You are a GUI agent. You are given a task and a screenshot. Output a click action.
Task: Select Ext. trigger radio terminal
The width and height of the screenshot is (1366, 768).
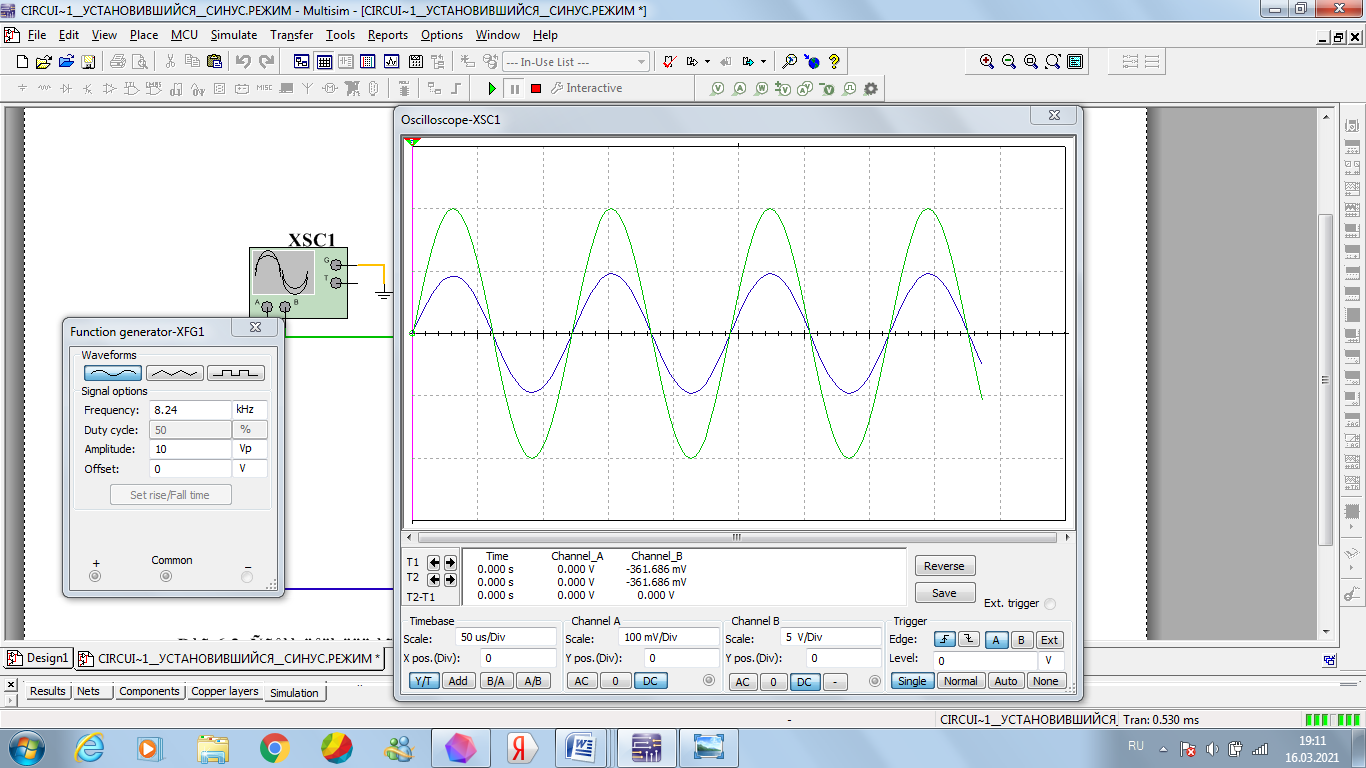click(1049, 604)
